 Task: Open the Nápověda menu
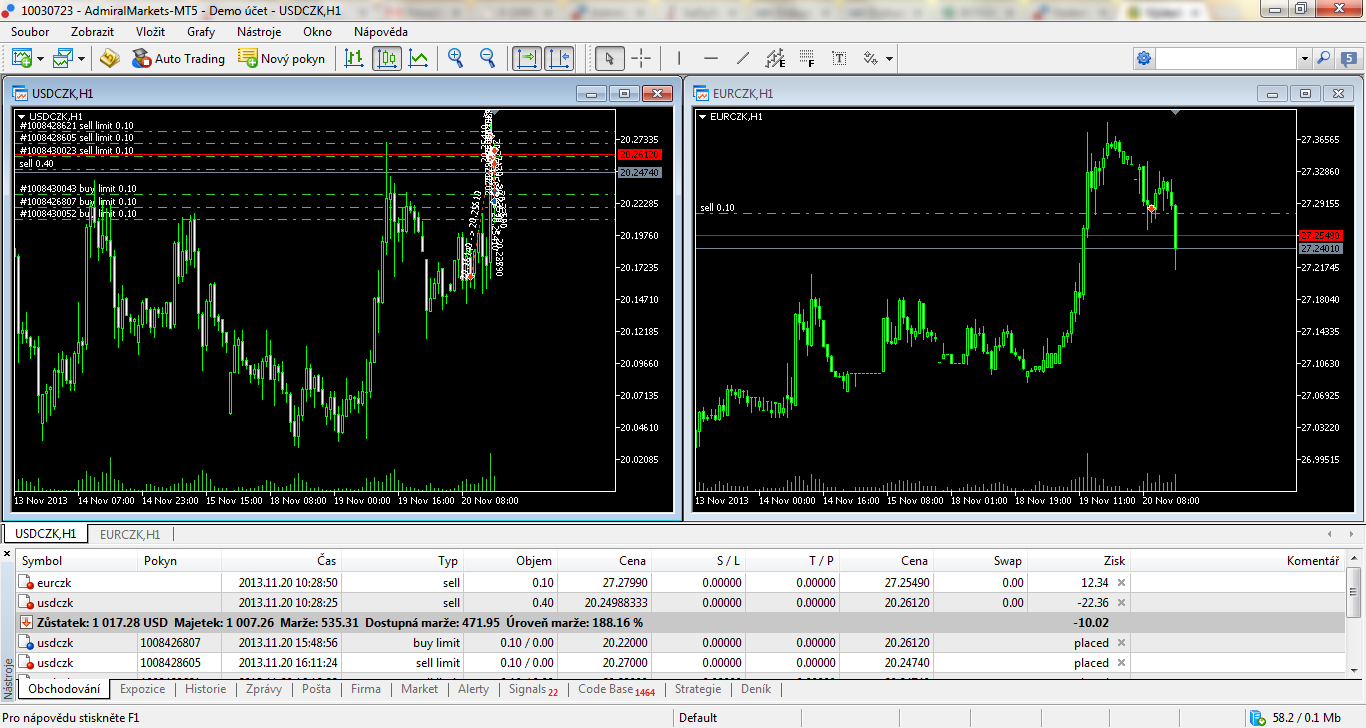click(381, 31)
